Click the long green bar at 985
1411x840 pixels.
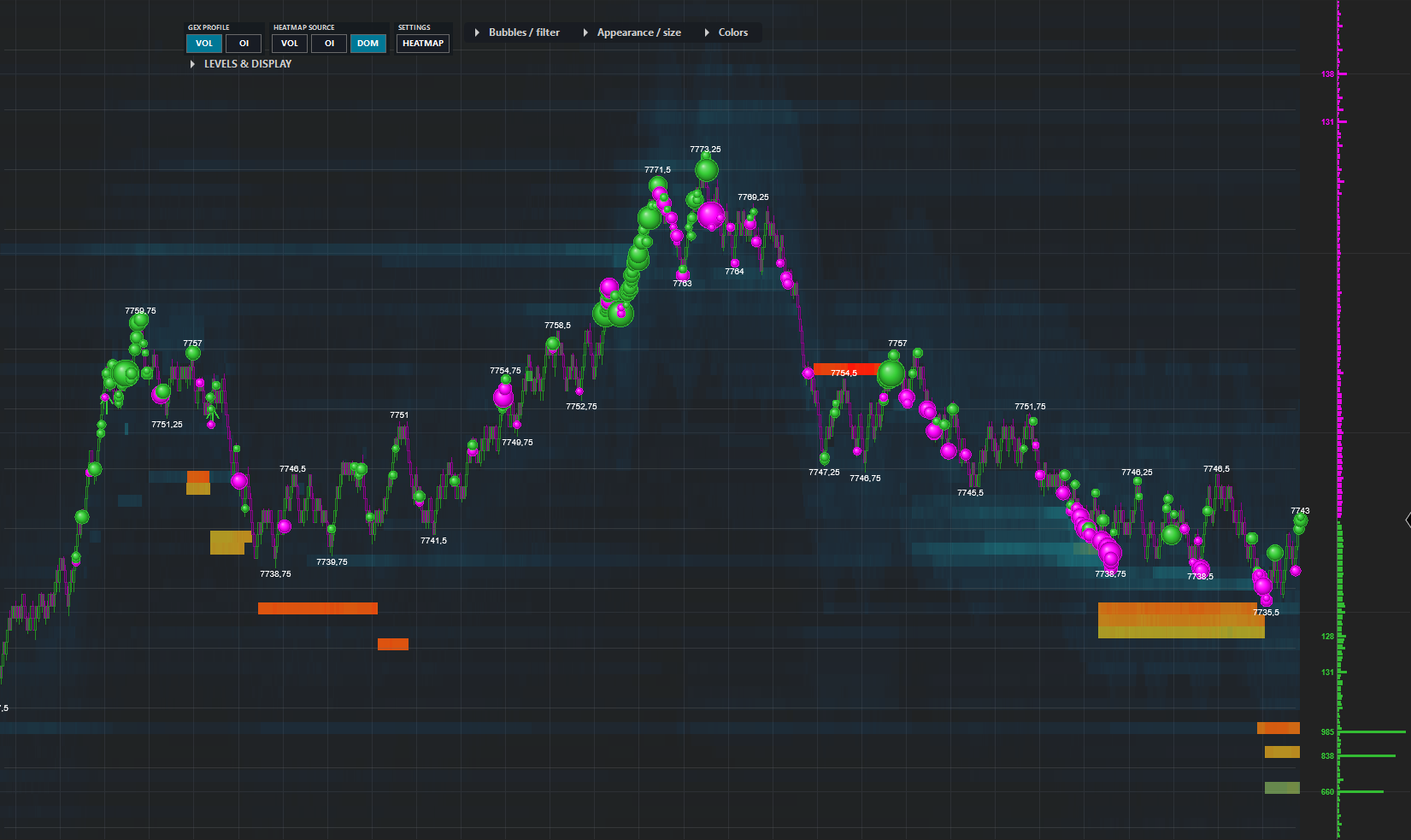[1373, 732]
